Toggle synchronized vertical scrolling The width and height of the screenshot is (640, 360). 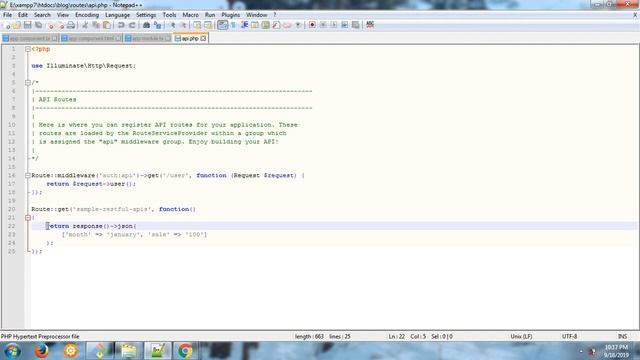197,25
